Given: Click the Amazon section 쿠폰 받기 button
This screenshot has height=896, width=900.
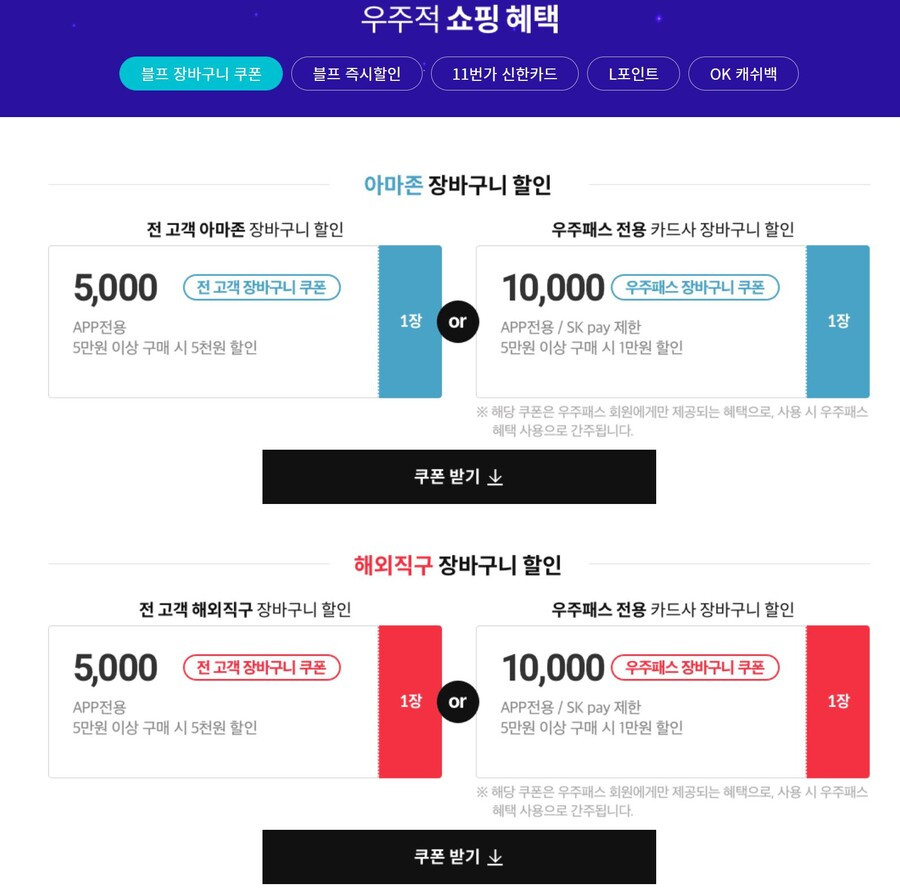Looking at the screenshot, I should pyautogui.click(x=459, y=477).
